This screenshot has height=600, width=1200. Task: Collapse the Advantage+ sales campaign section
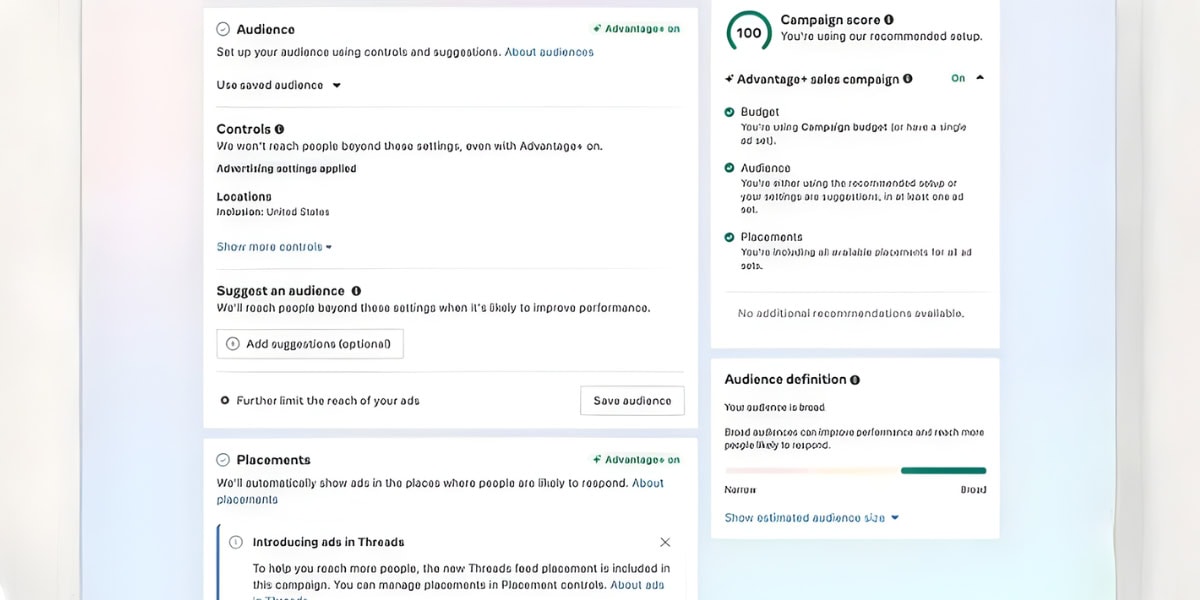[x=979, y=78]
